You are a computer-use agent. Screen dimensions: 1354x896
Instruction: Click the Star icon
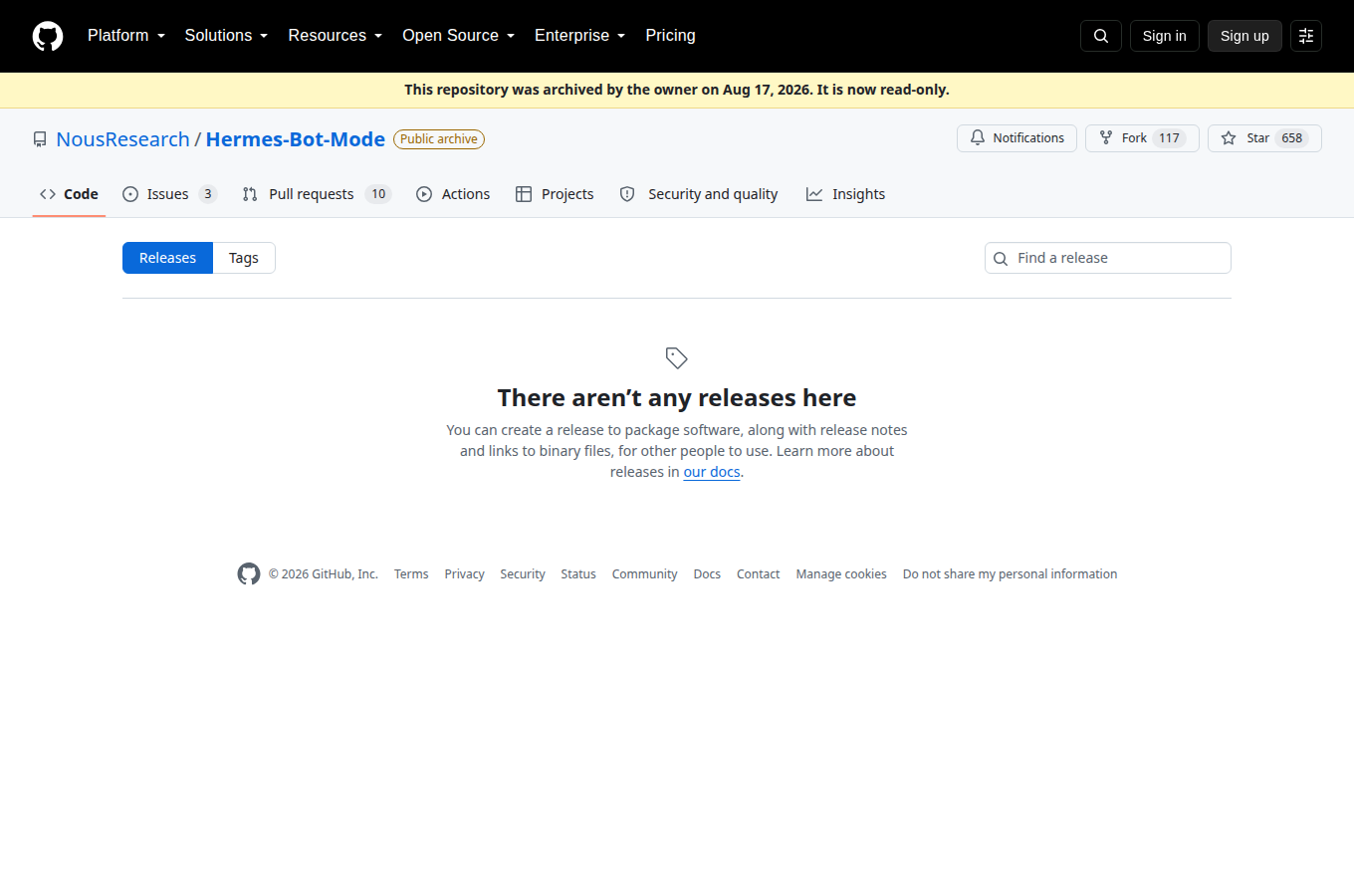click(x=1229, y=138)
